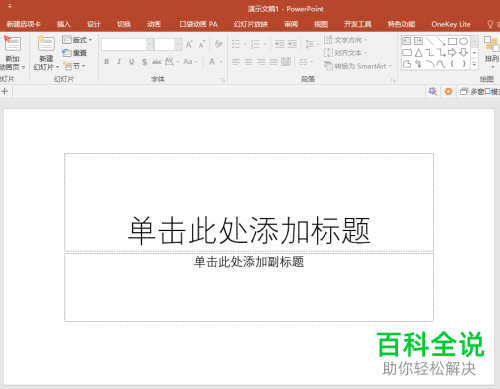Insert a vertical text box from shapes gallery

click(418, 41)
